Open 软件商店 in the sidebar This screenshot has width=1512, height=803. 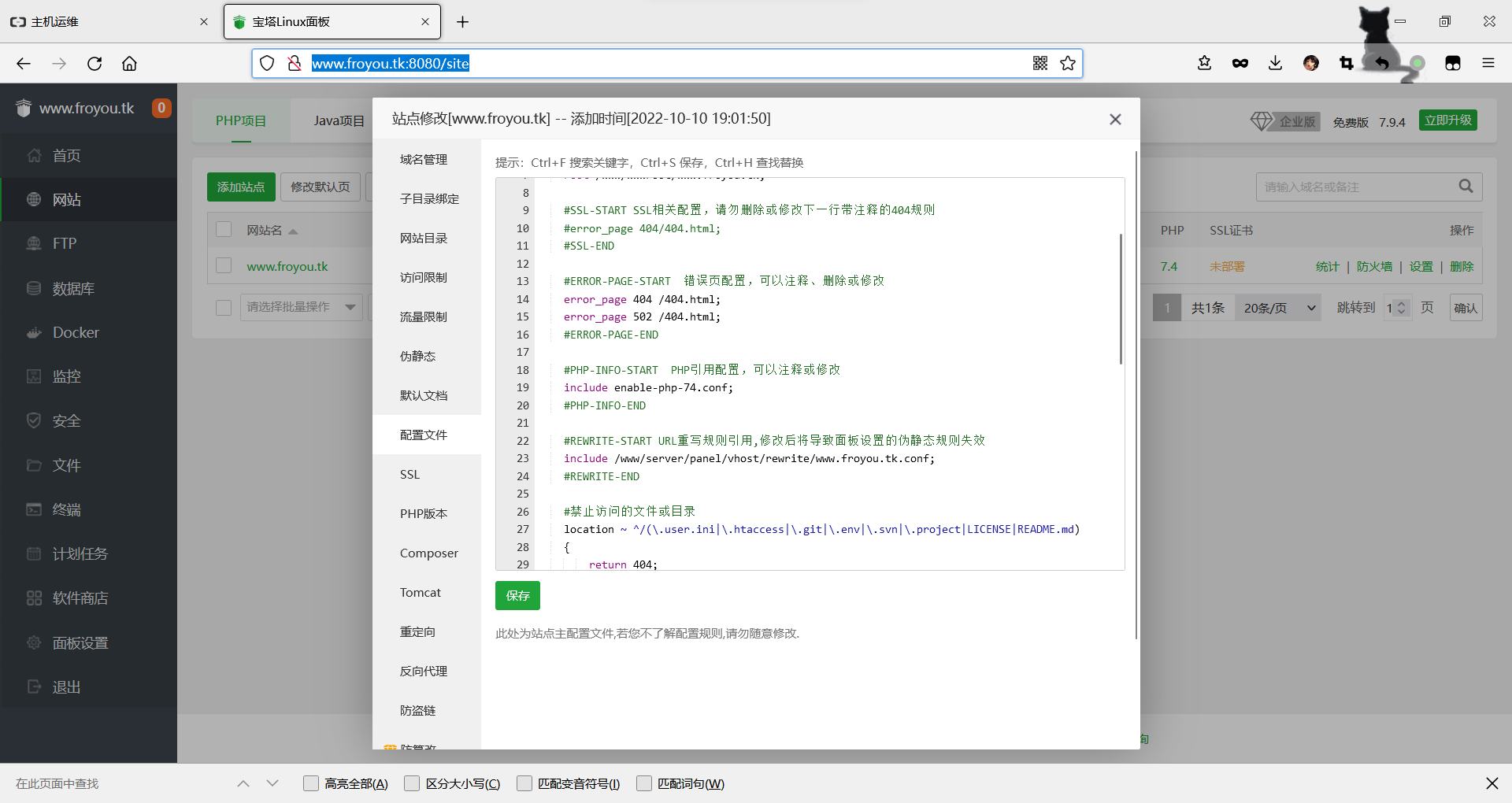click(x=88, y=598)
